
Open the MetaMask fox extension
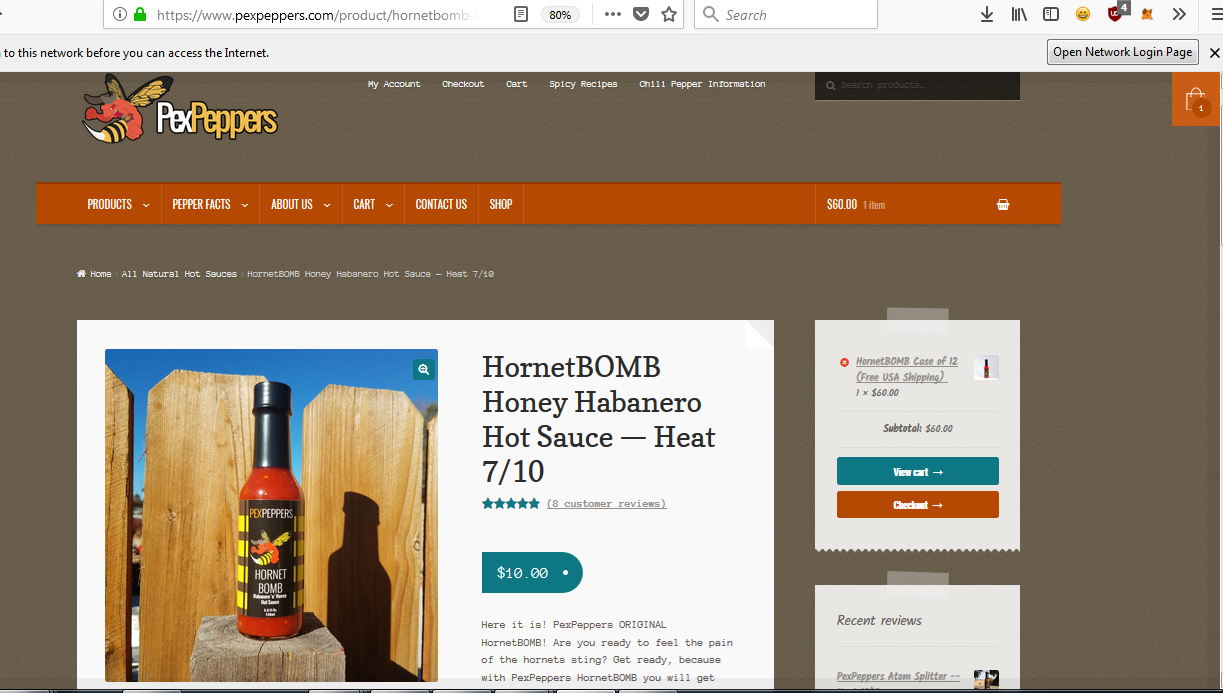(1148, 14)
